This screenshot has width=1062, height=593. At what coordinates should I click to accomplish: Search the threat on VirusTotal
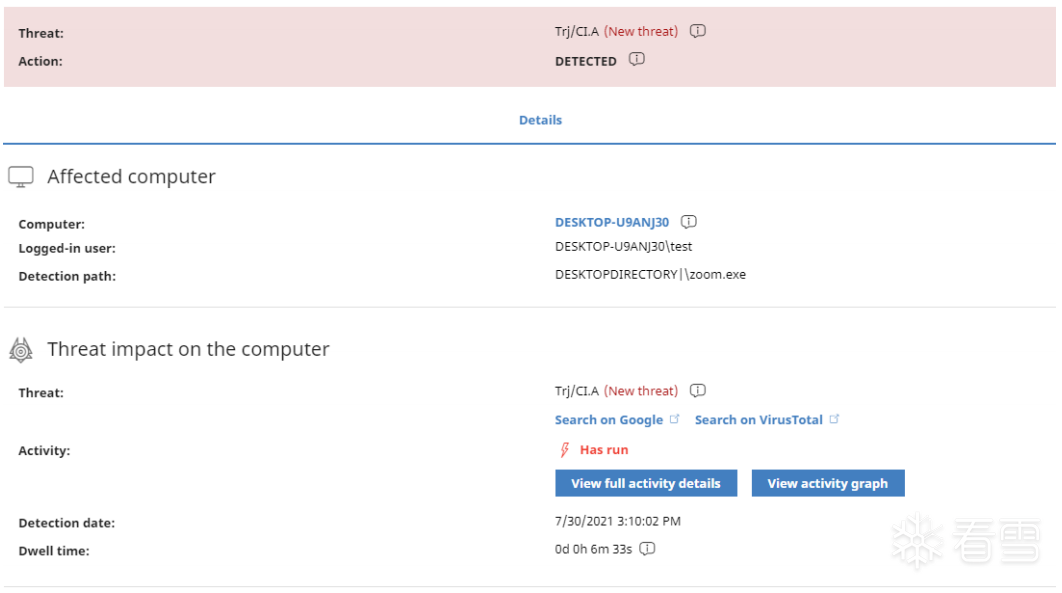758,420
